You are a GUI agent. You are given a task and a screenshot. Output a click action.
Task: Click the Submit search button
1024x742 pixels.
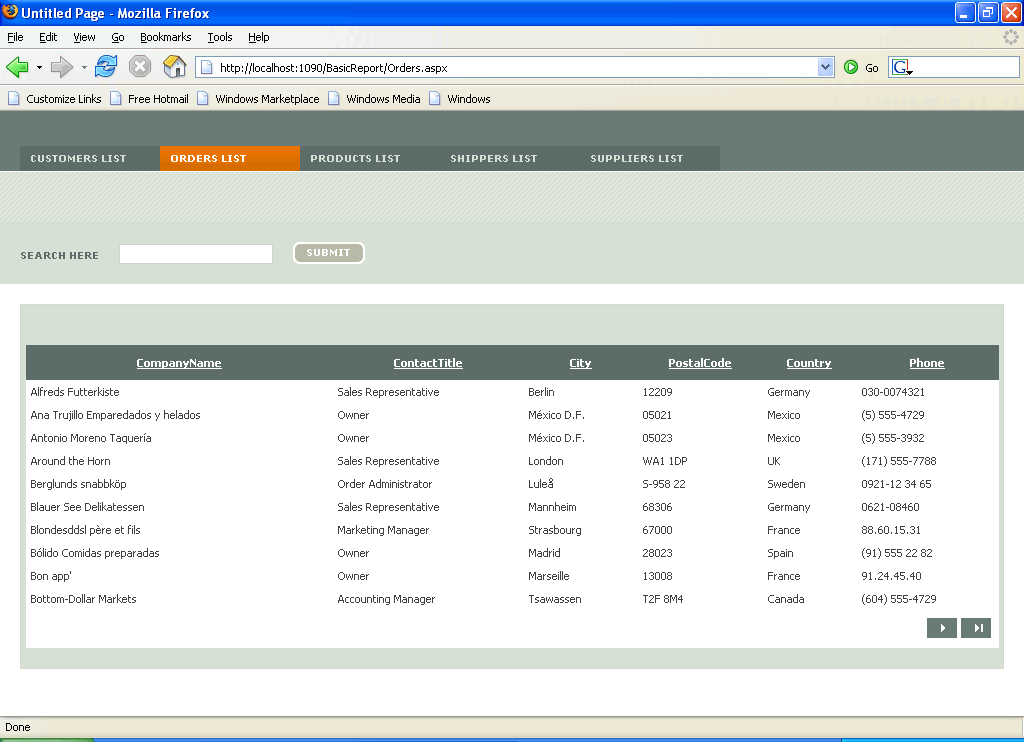tap(328, 253)
